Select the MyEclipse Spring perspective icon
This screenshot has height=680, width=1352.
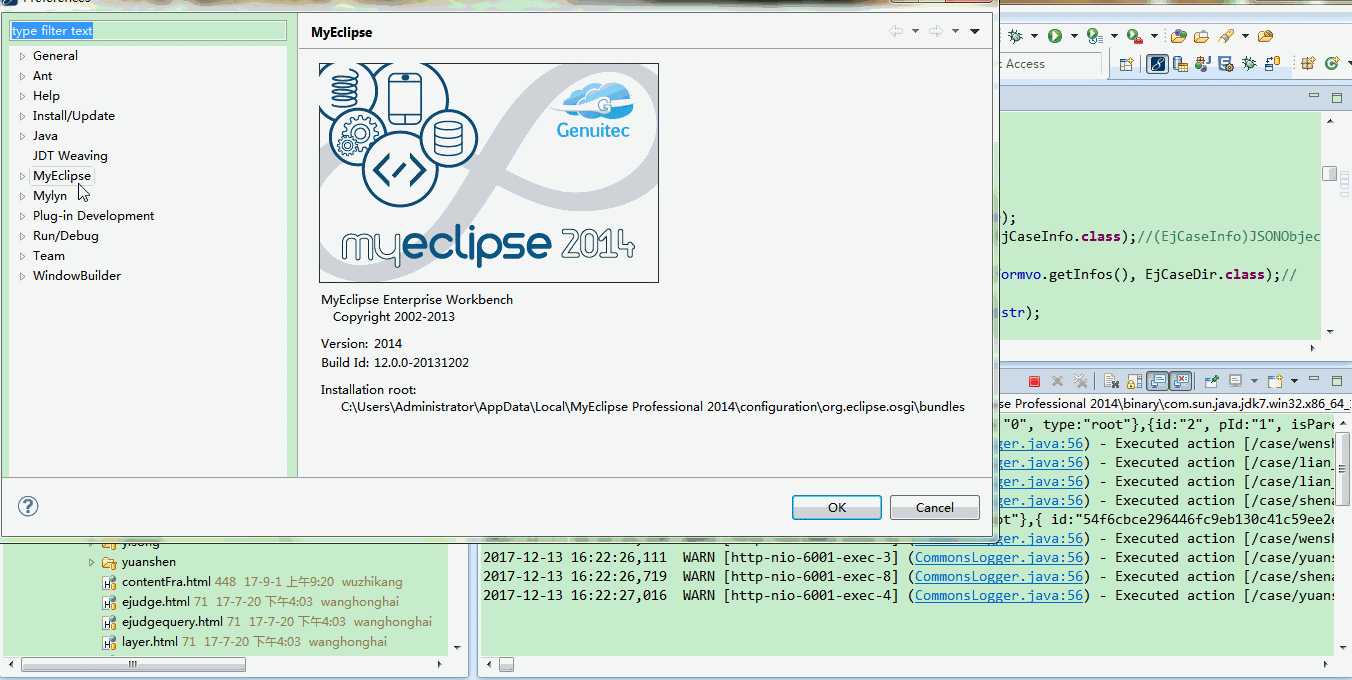pyautogui.click(x=1157, y=64)
